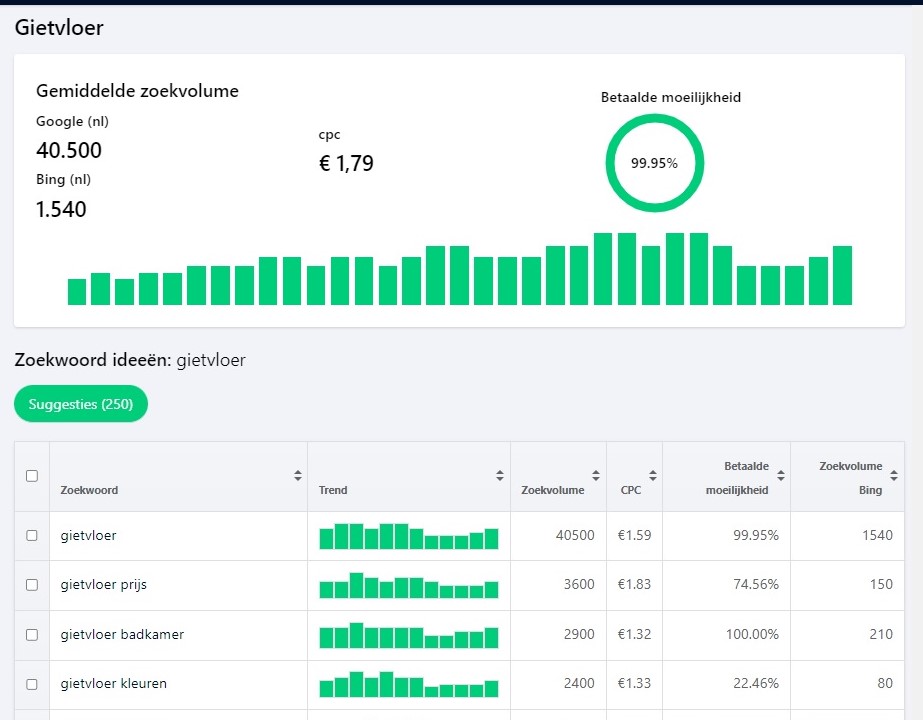Click keyword 'gietvloer' in table

(x=88, y=536)
